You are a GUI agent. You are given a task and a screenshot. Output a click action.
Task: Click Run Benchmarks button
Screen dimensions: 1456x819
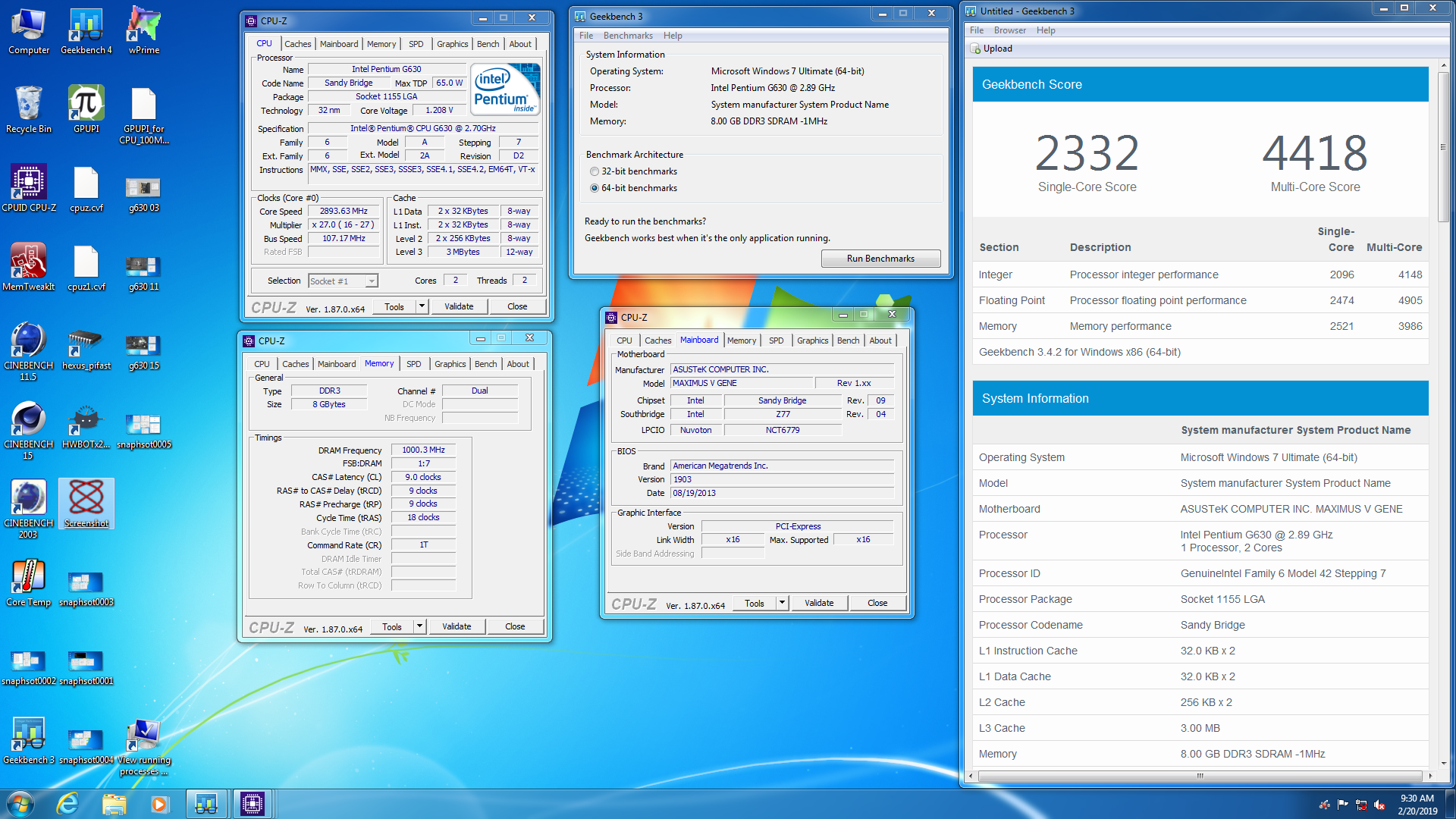point(880,259)
